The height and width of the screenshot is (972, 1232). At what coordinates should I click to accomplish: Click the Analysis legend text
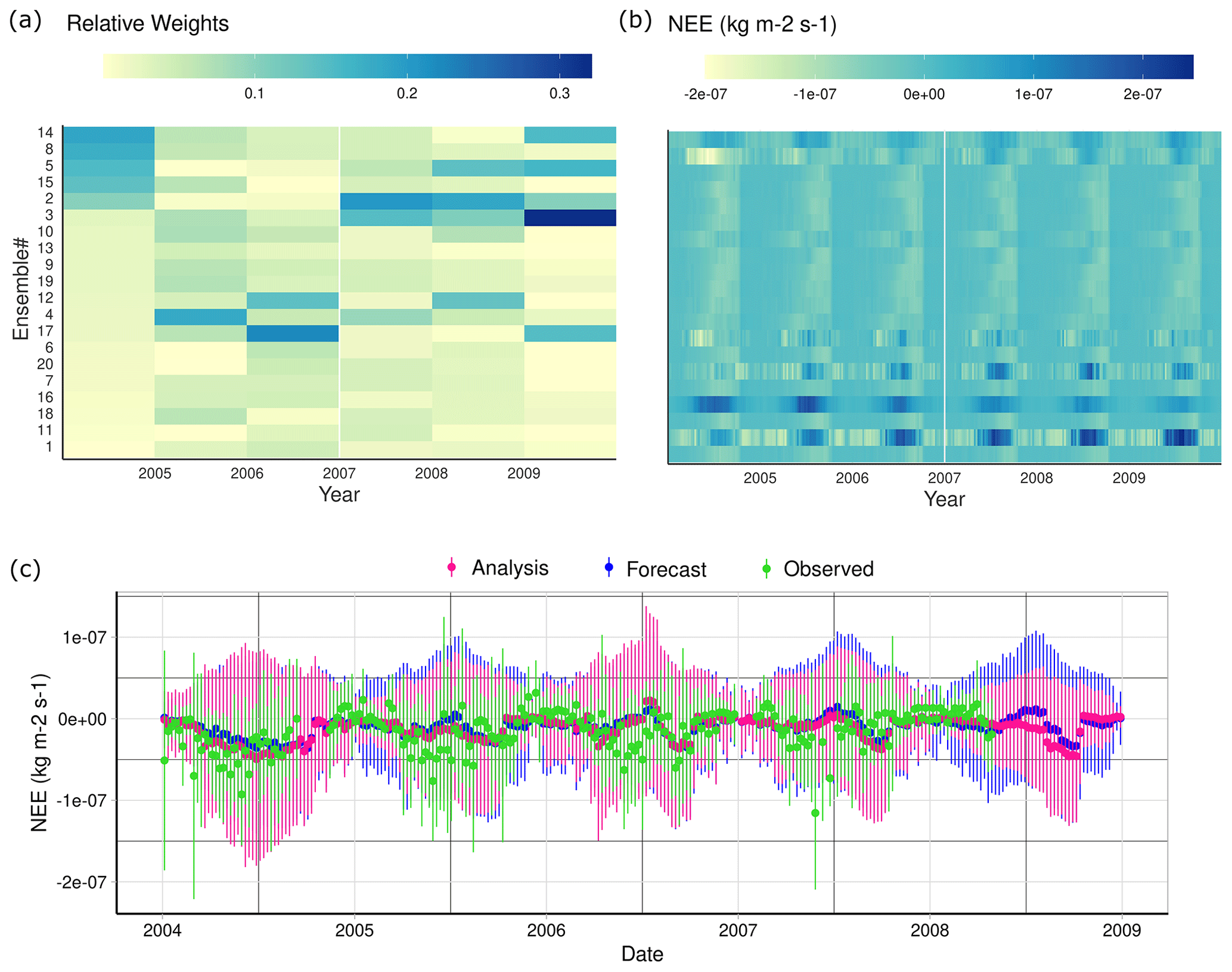click(x=510, y=568)
